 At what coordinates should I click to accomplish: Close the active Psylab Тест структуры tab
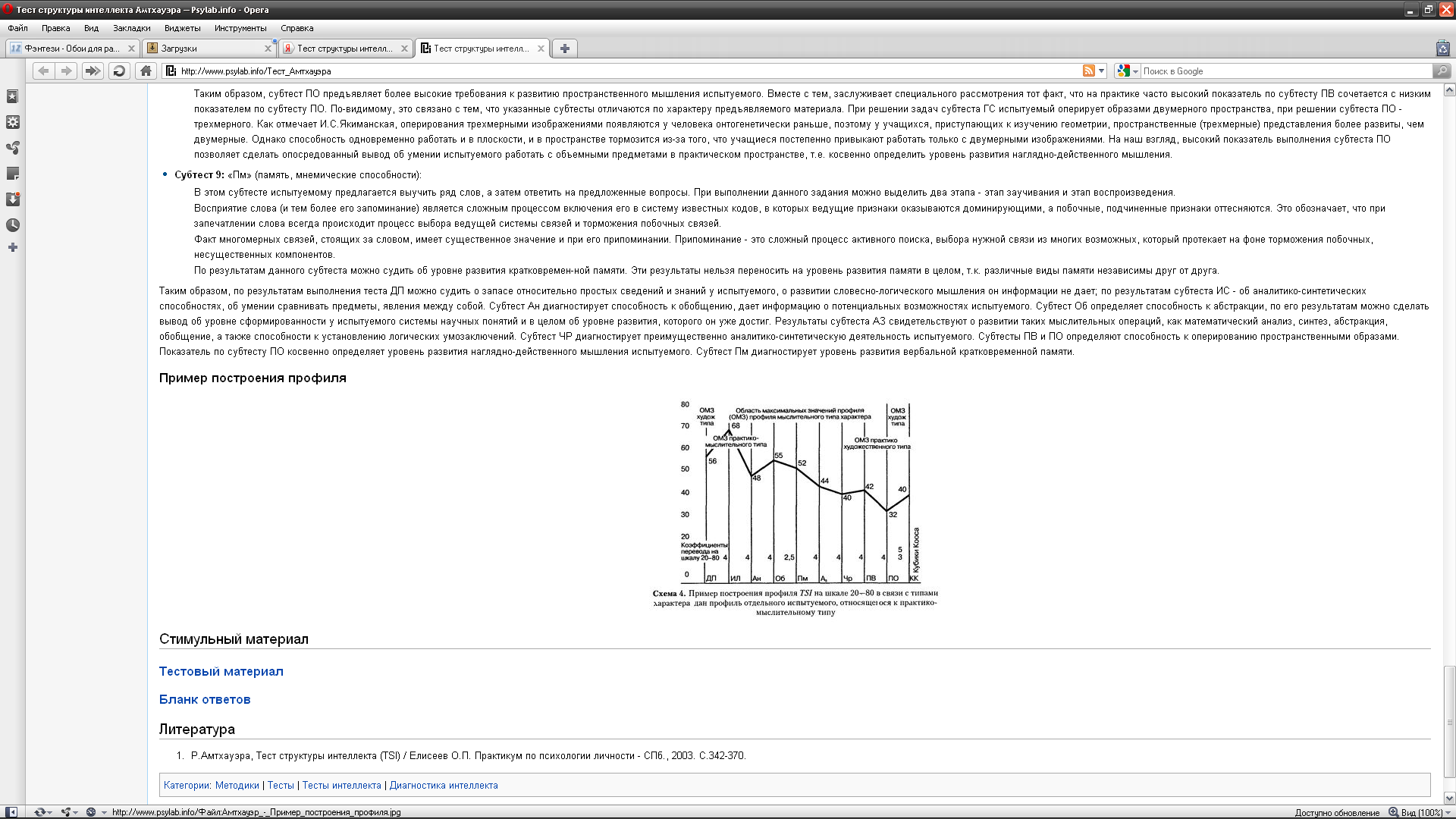[541, 49]
